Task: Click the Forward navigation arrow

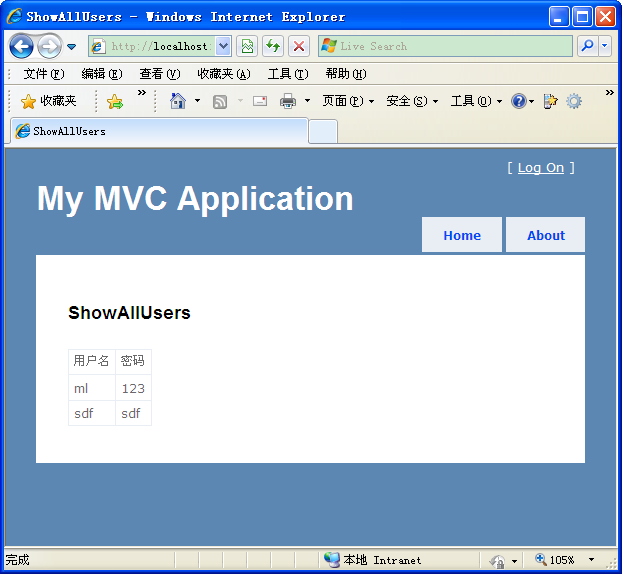Action: pos(50,46)
